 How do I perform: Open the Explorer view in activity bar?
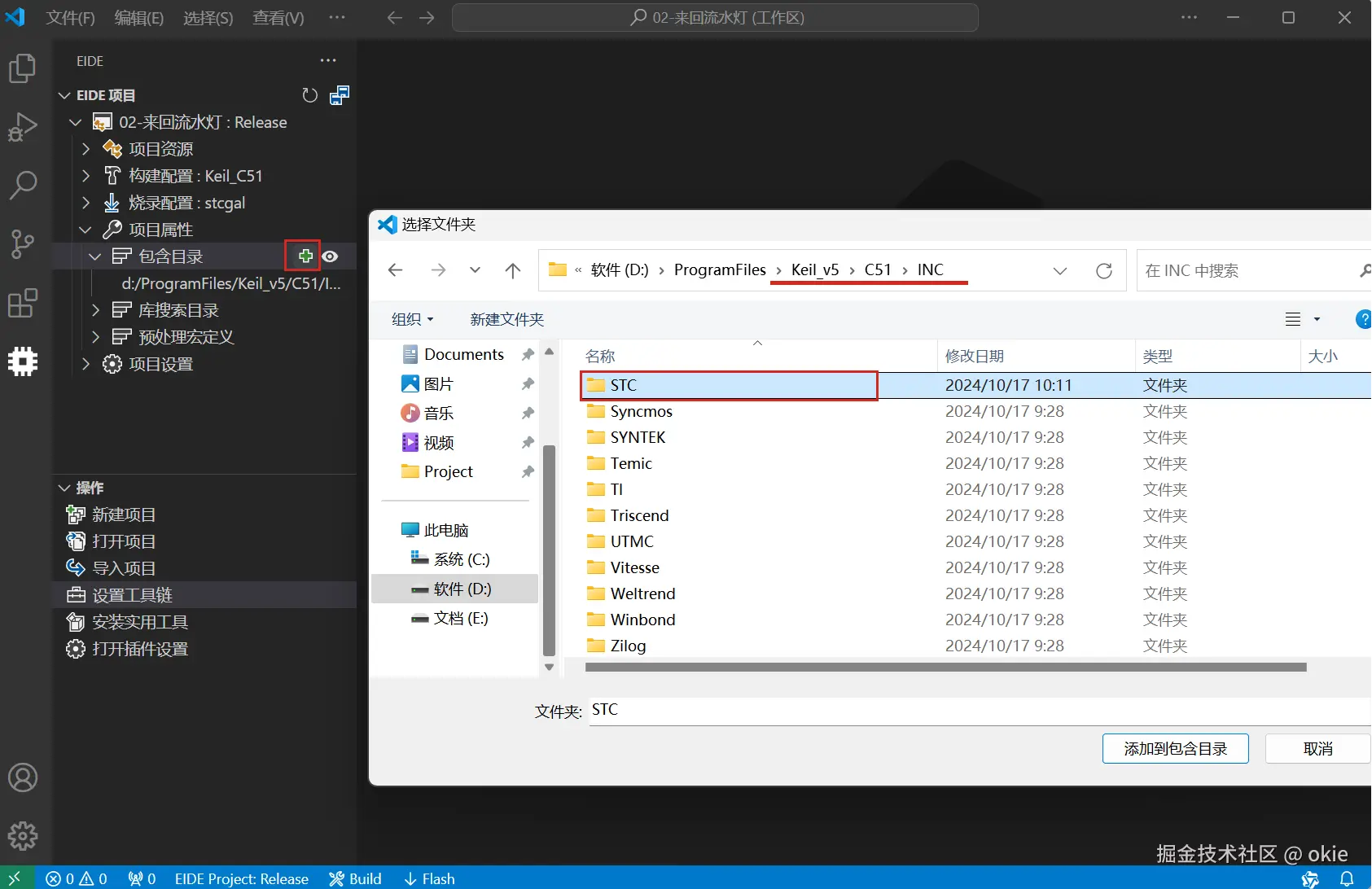23,68
